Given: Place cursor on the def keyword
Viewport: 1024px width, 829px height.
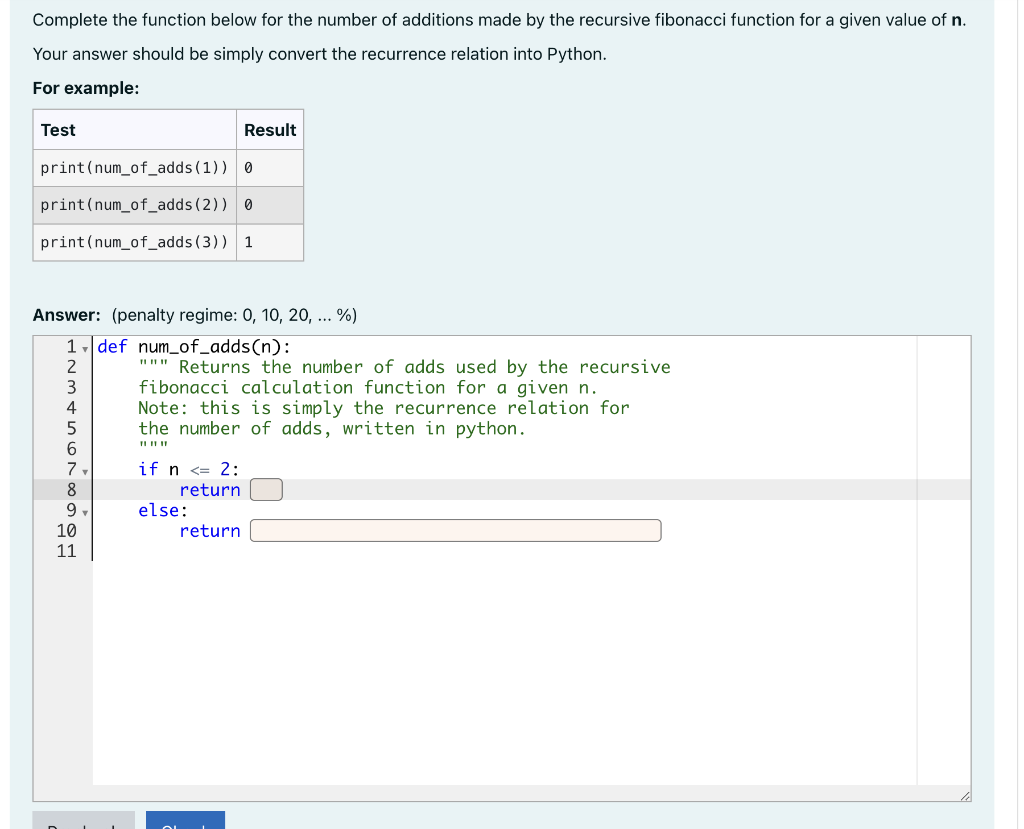Looking at the screenshot, I should (113, 346).
